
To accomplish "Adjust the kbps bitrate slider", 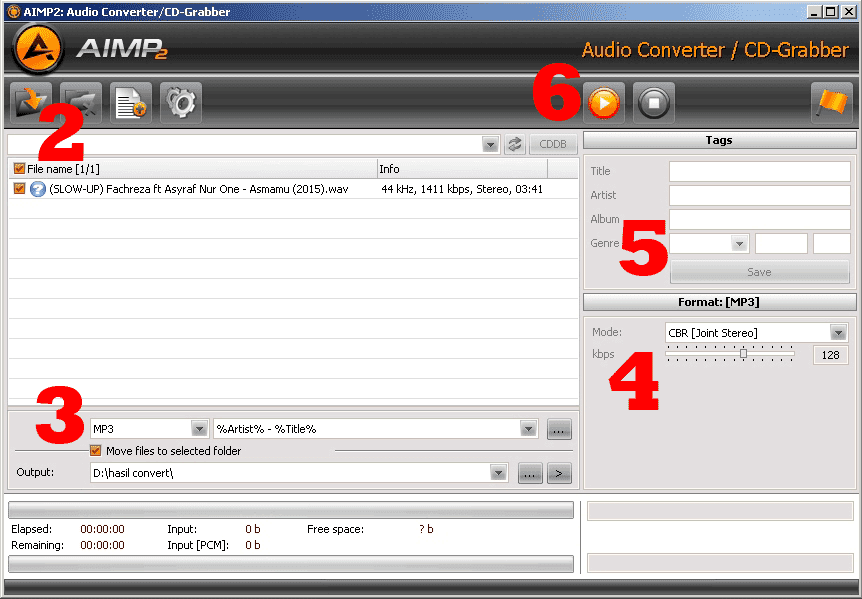I will point(743,354).
